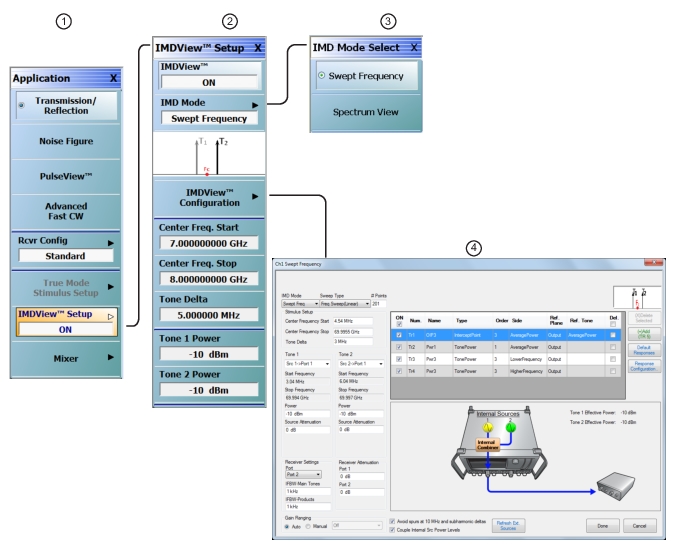This screenshot has width=673, height=552.
Task: Edit IFBW Main Tones field
Action: pyautogui.click(x=308, y=491)
